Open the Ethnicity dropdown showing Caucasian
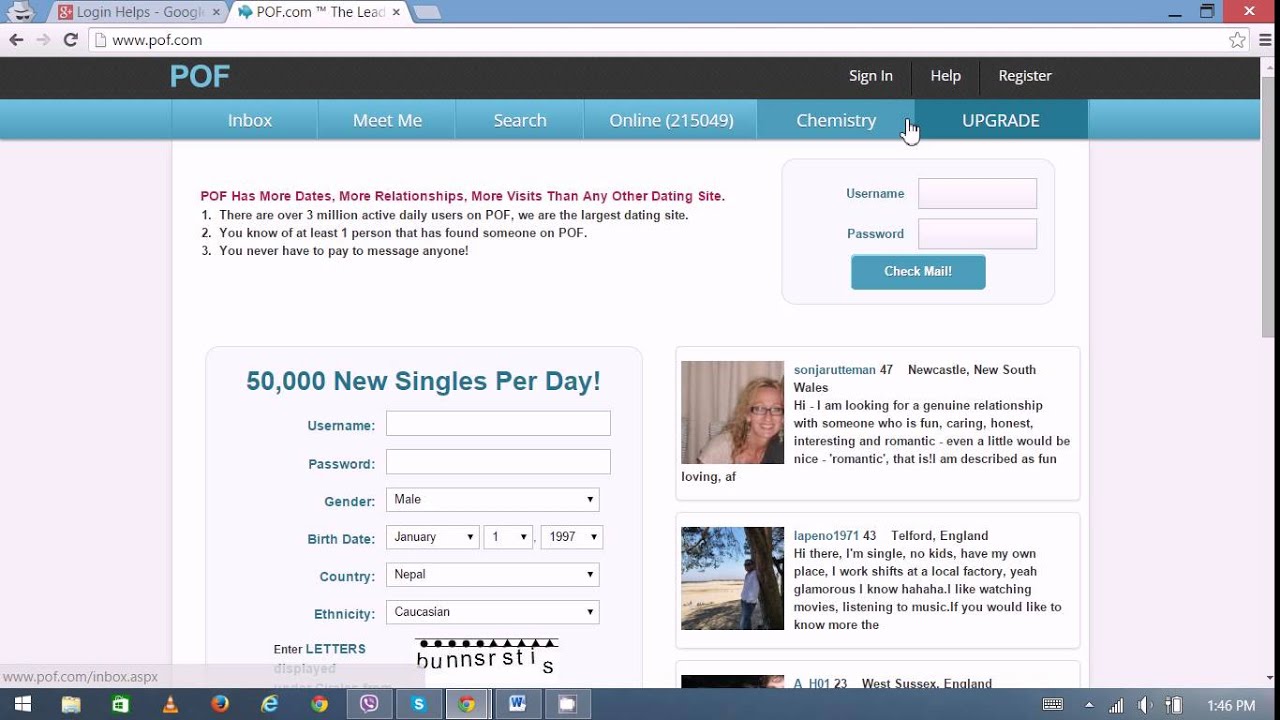Viewport: 1280px width, 720px height. pos(492,612)
